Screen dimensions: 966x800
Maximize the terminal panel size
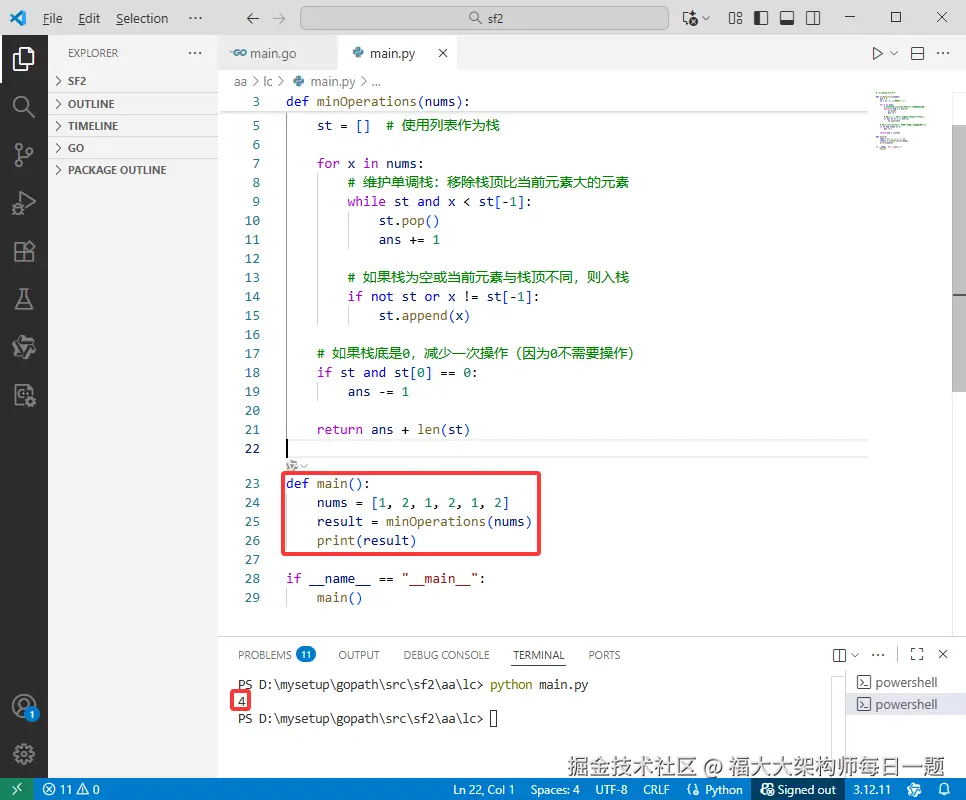(917, 654)
